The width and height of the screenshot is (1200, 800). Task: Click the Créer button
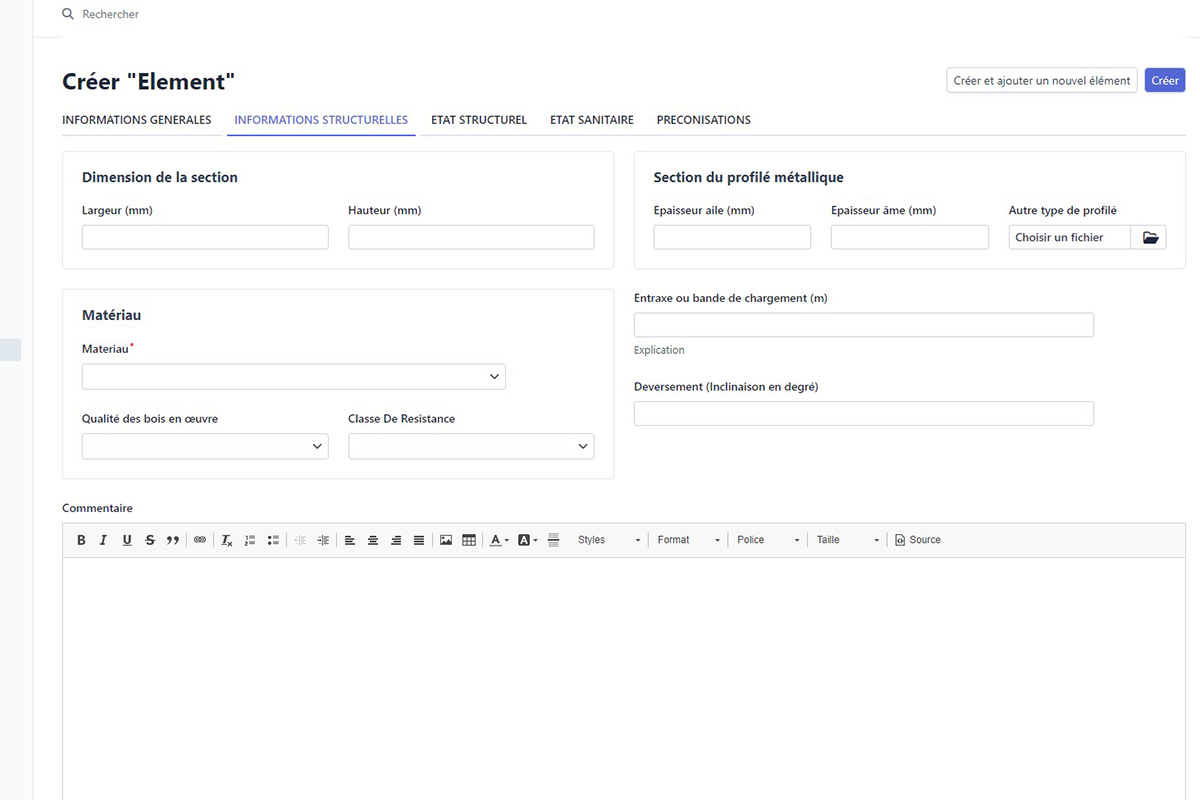pyautogui.click(x=1165, y=81)
